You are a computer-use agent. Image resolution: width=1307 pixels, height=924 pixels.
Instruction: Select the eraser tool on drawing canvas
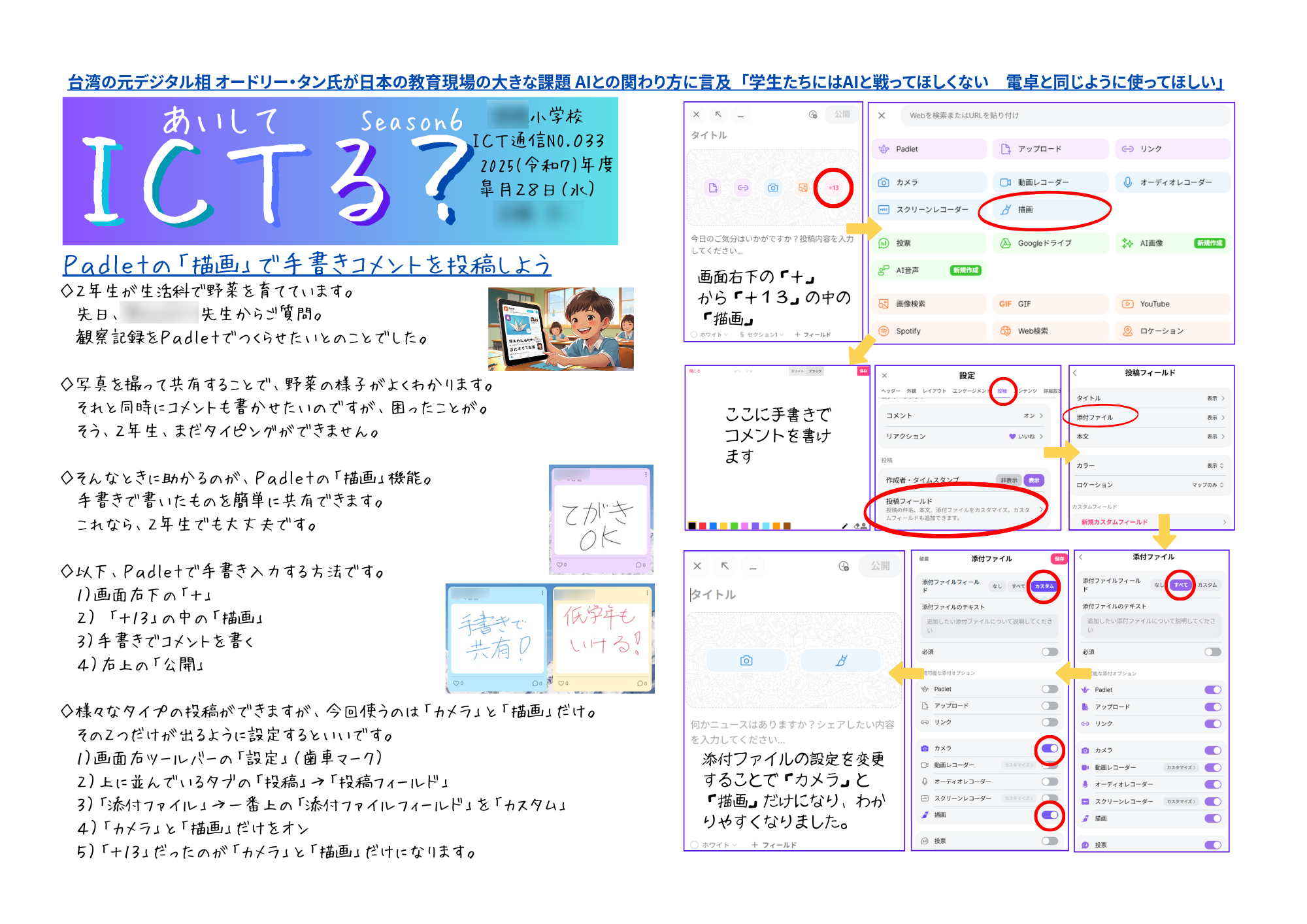(857, 525)
